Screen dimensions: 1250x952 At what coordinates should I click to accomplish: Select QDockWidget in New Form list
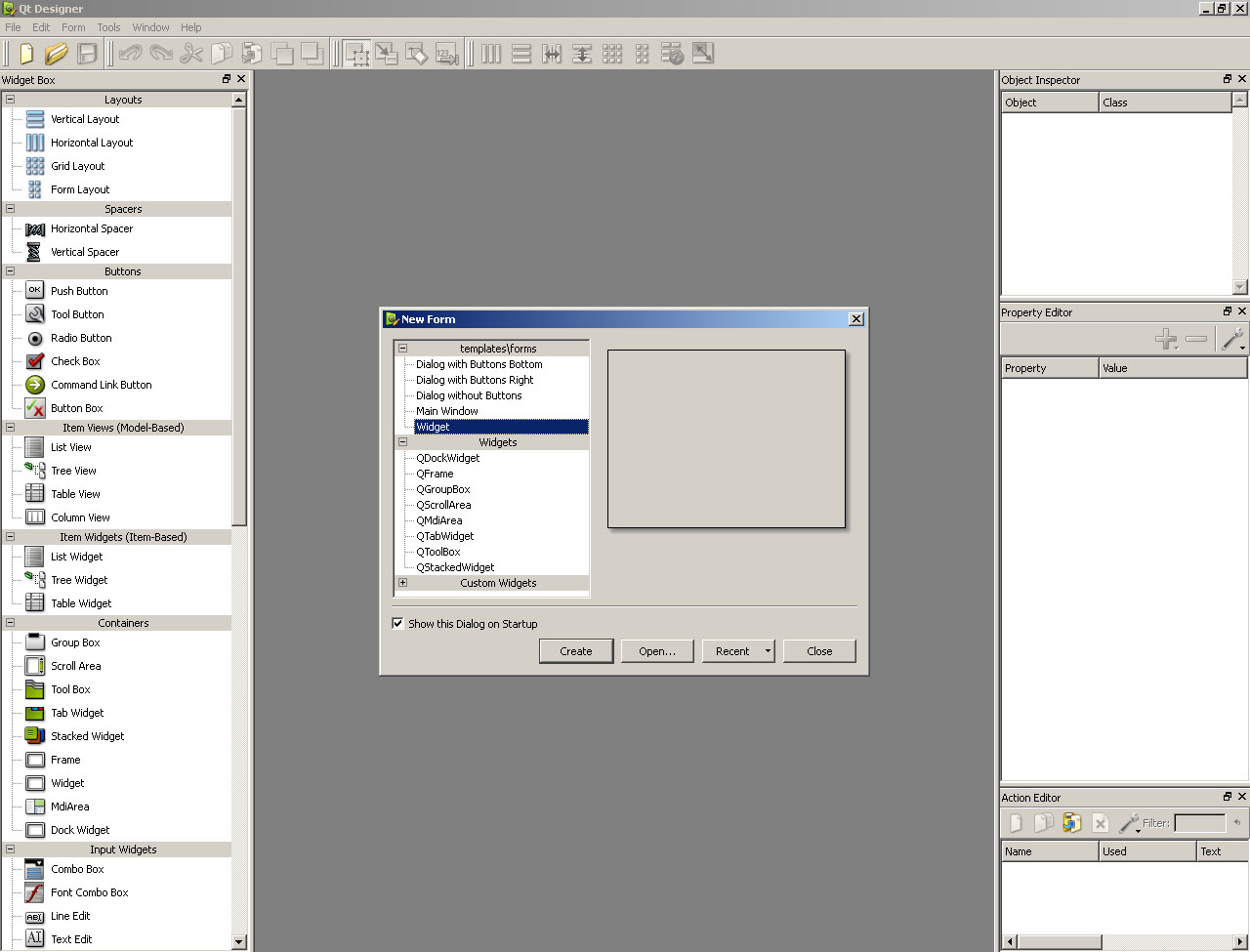coord(448,458)
